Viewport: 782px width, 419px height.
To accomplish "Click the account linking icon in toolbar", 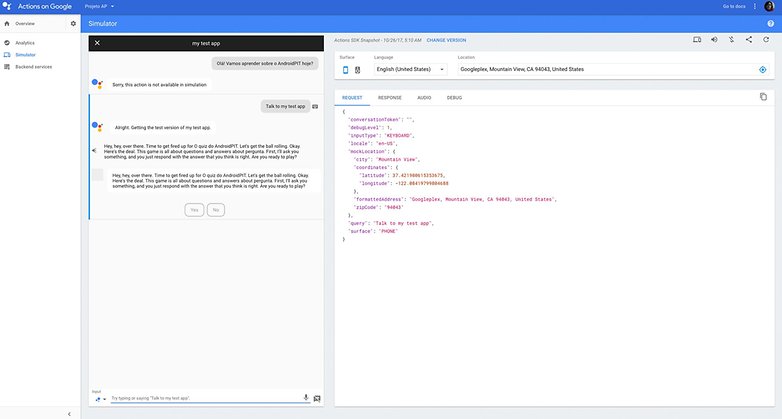I will 731,39.
